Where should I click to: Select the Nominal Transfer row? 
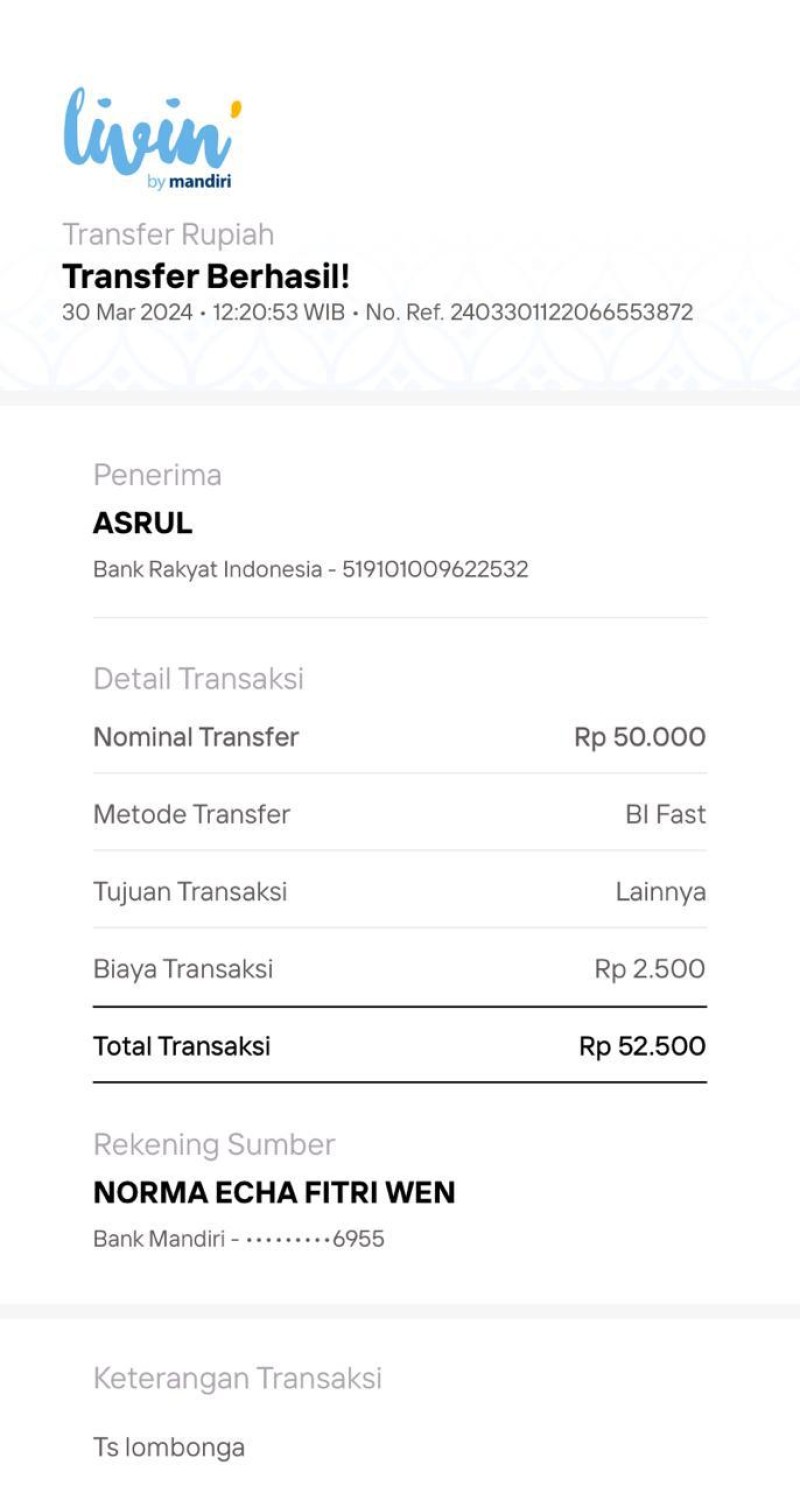(x=400, y=737)
